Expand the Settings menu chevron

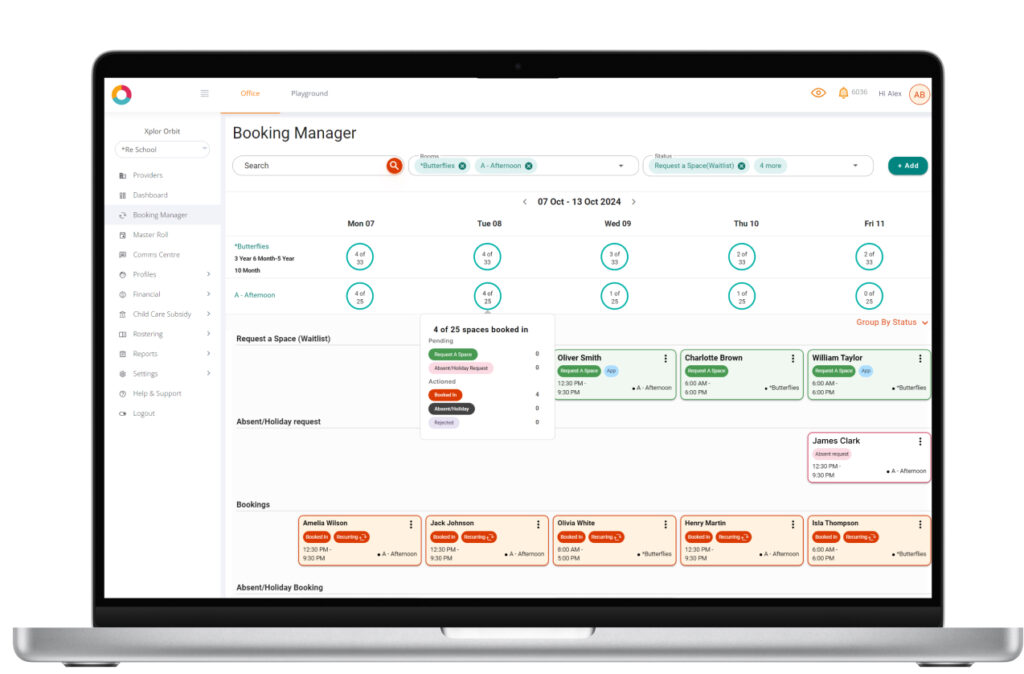208,374
